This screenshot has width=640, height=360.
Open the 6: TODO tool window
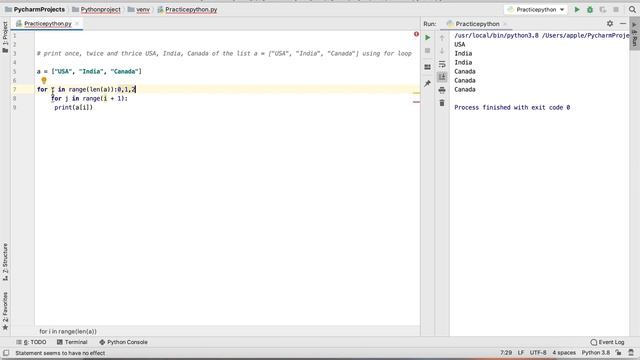[31, 342]
